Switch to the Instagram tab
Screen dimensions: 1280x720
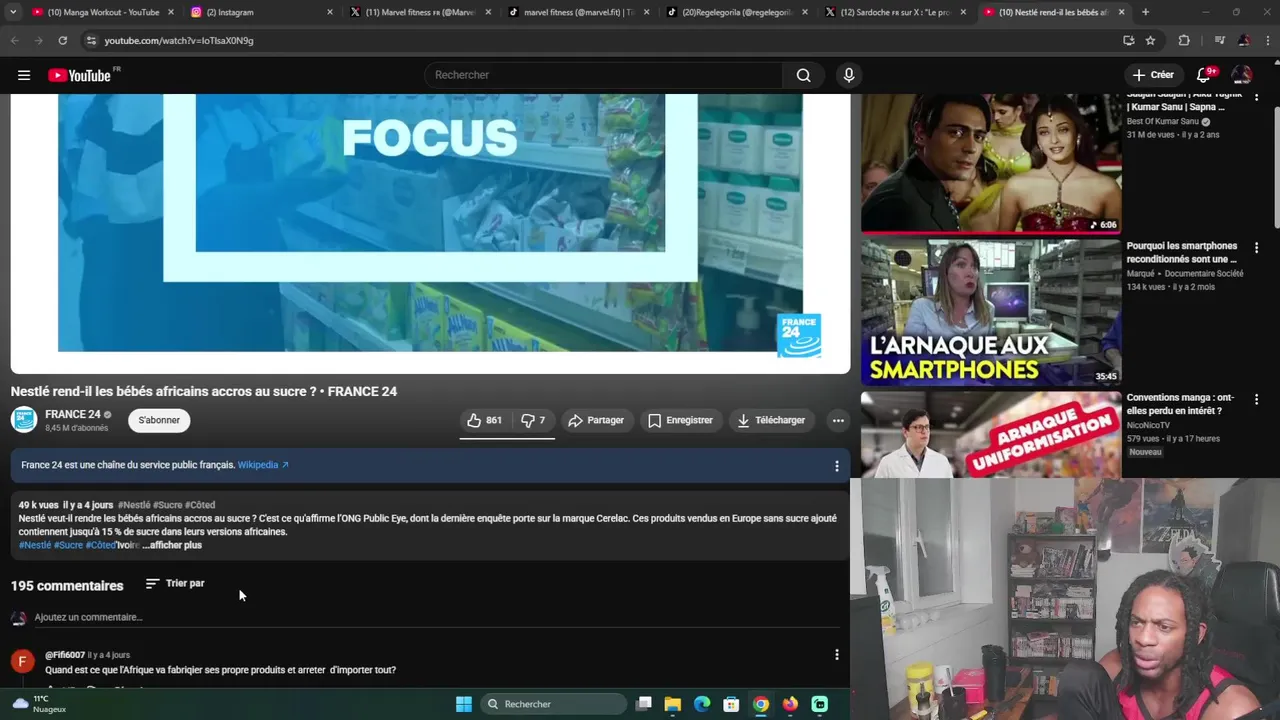260,12
